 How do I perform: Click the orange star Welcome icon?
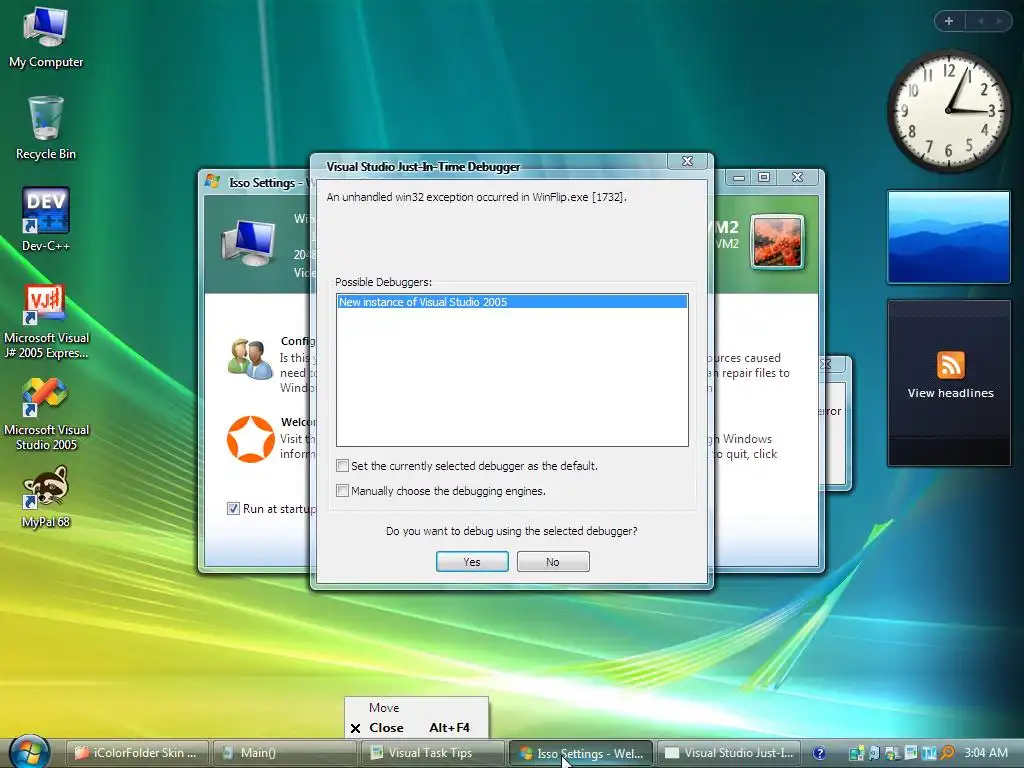point(250,439)
